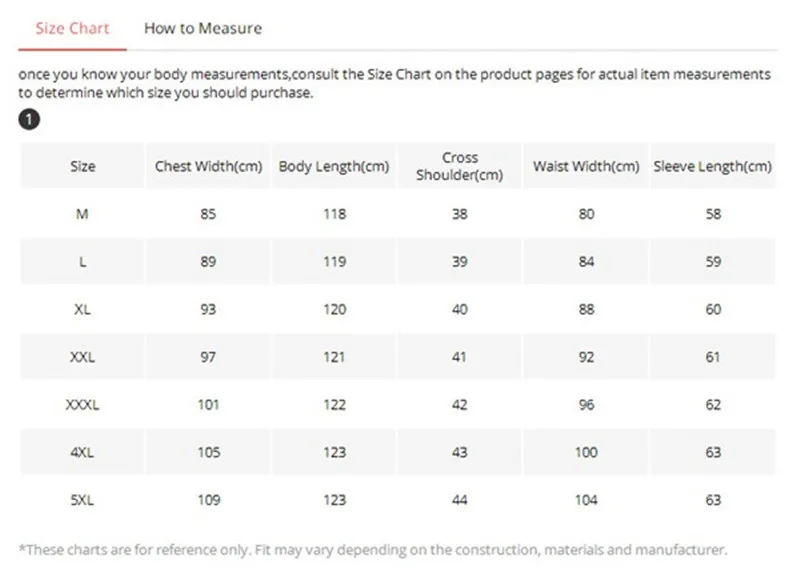Click the Sleeve Length(cm) column header
The image size is (800, 584).
click(713, 166)
